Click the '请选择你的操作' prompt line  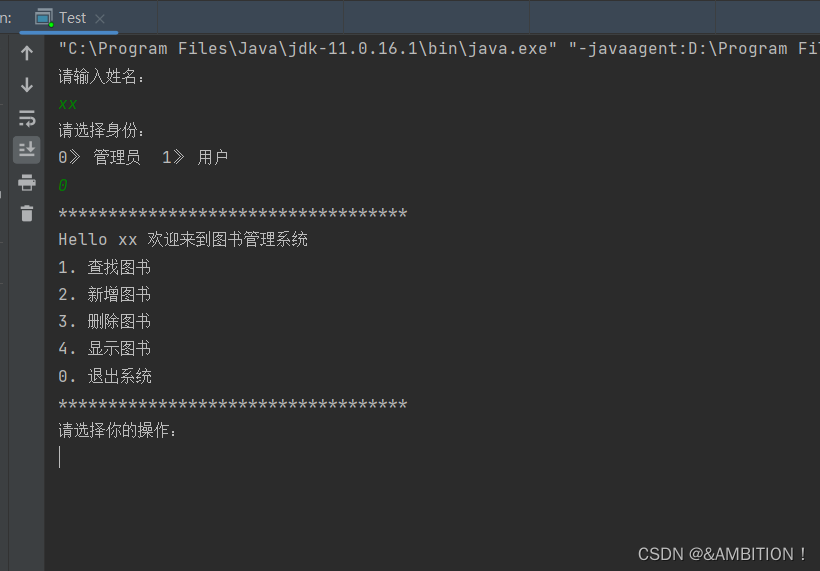click(x=118, y=430)
